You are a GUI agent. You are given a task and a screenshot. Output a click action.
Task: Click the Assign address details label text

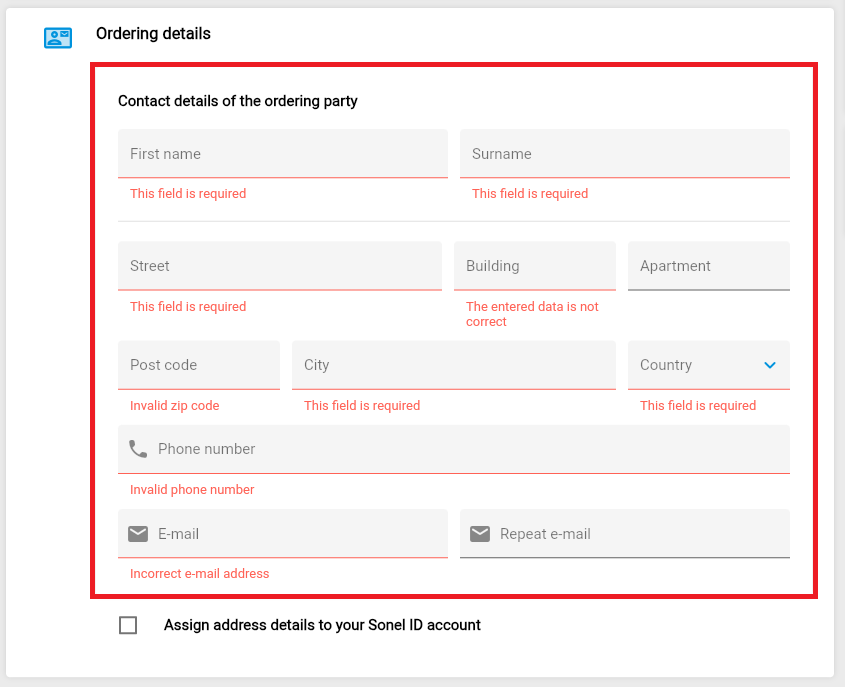click(322, 625)
